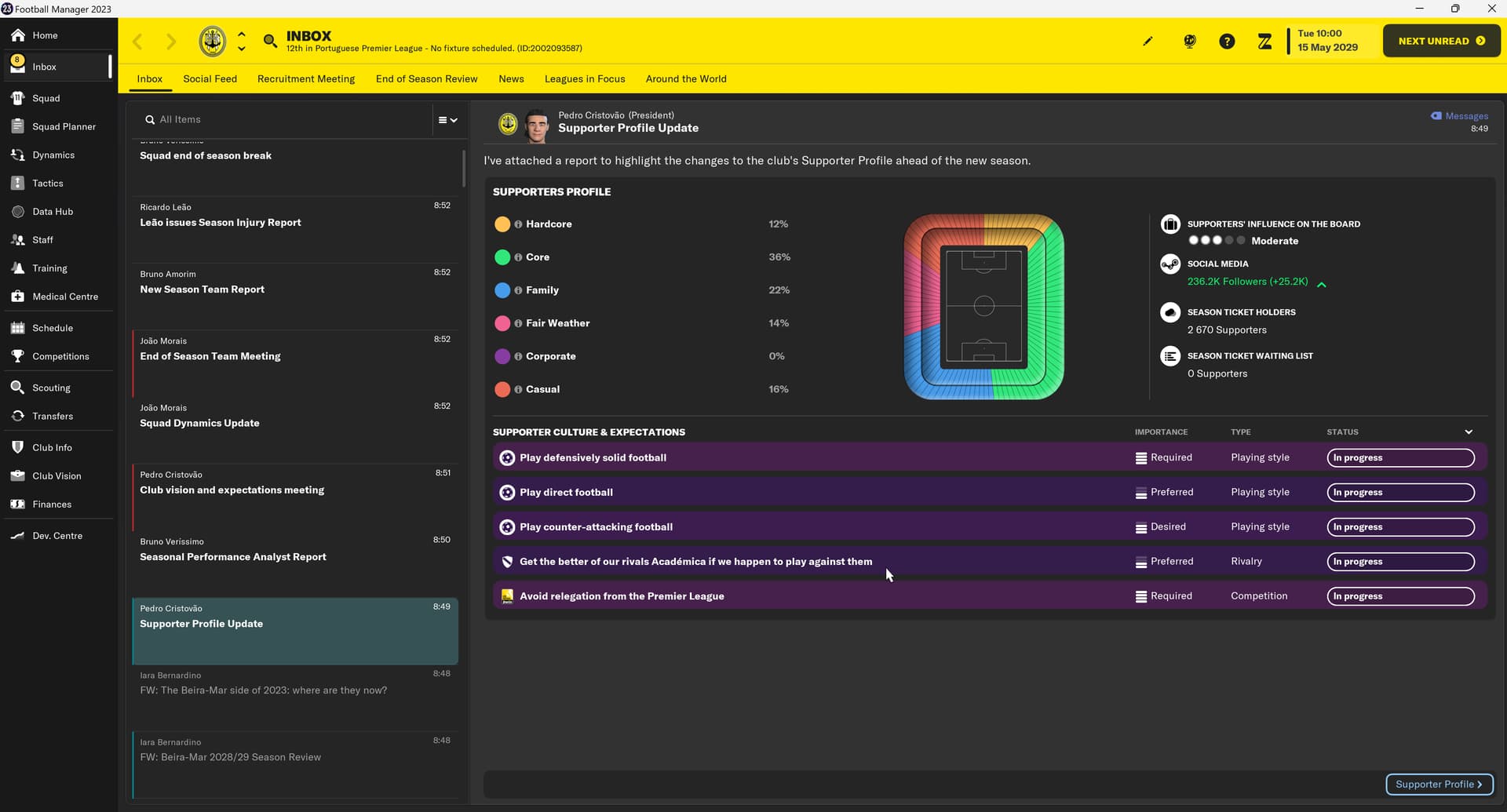
Task: Go back with the left arrow
Action: (137, 41)
